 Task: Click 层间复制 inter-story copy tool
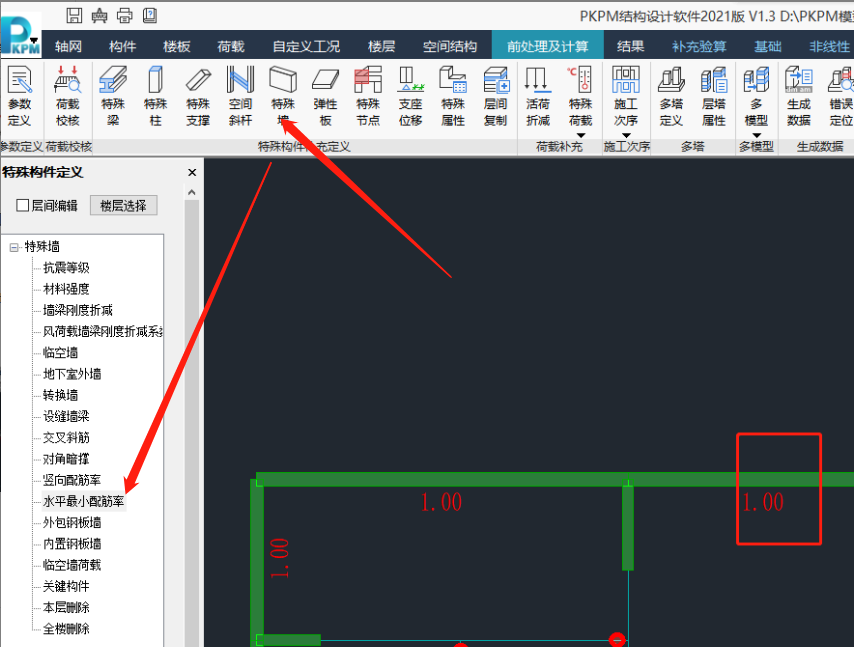[495, 96]
